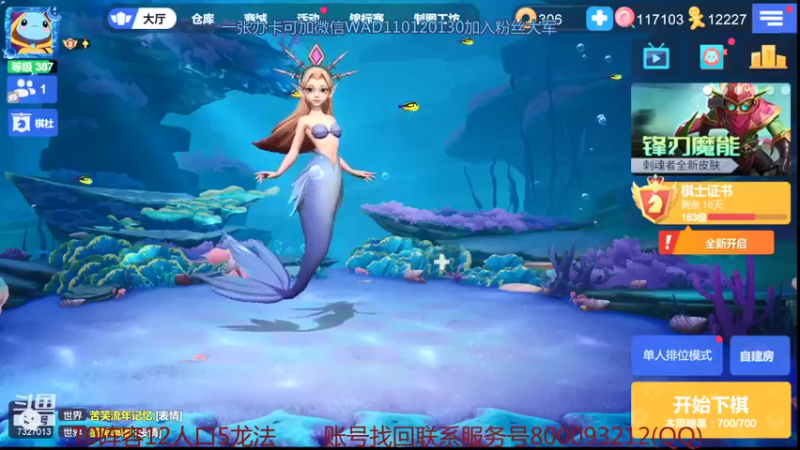Open the TV live broadcast icon

pos(656,57)
